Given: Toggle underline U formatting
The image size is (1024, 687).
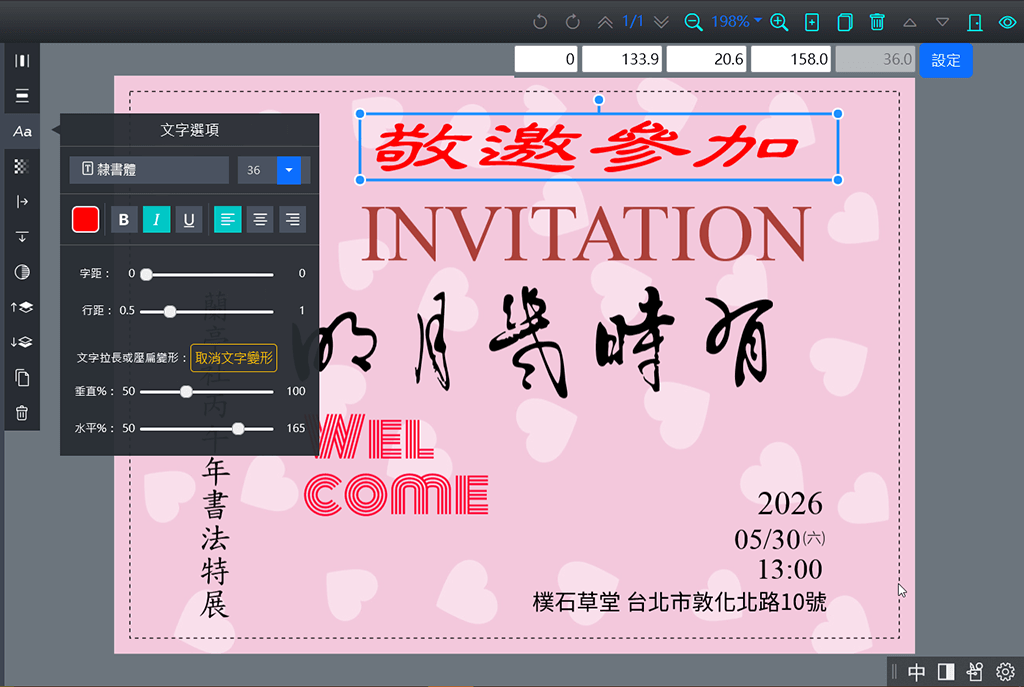Looking at the screenshot, I should (x=189, y=219).
